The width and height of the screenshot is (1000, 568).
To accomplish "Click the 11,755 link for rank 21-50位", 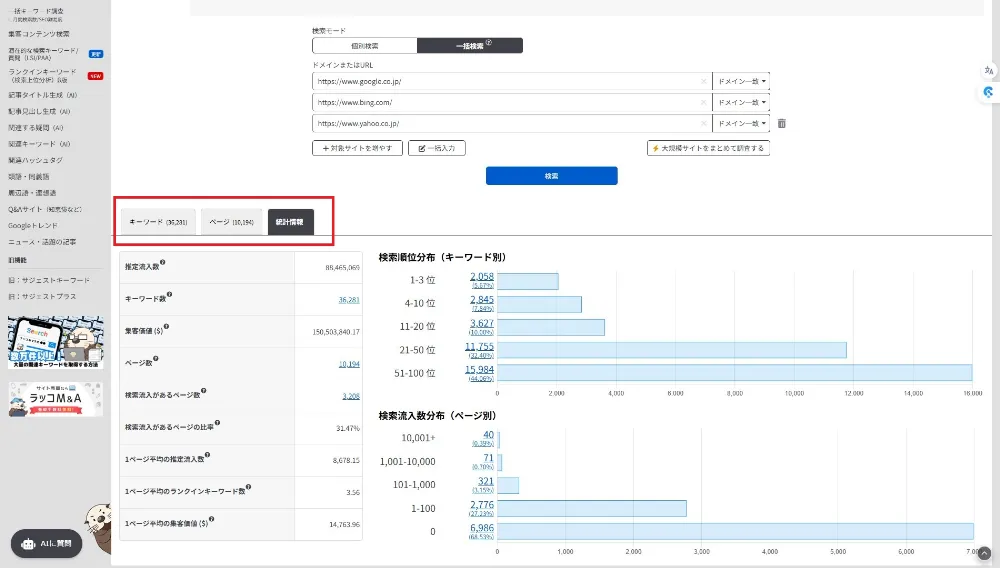I will (x=480, y=347).
